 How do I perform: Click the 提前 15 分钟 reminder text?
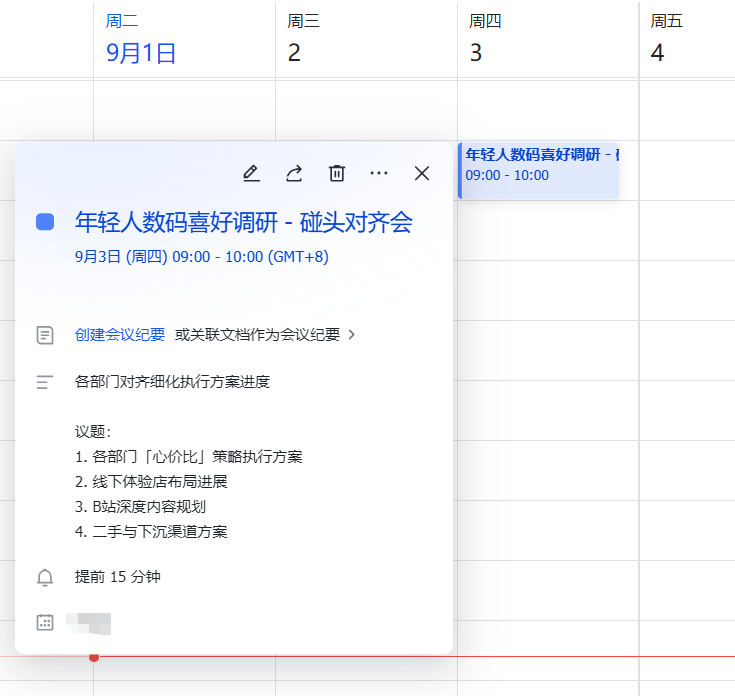pyautogui.click(x=118, y=576)
